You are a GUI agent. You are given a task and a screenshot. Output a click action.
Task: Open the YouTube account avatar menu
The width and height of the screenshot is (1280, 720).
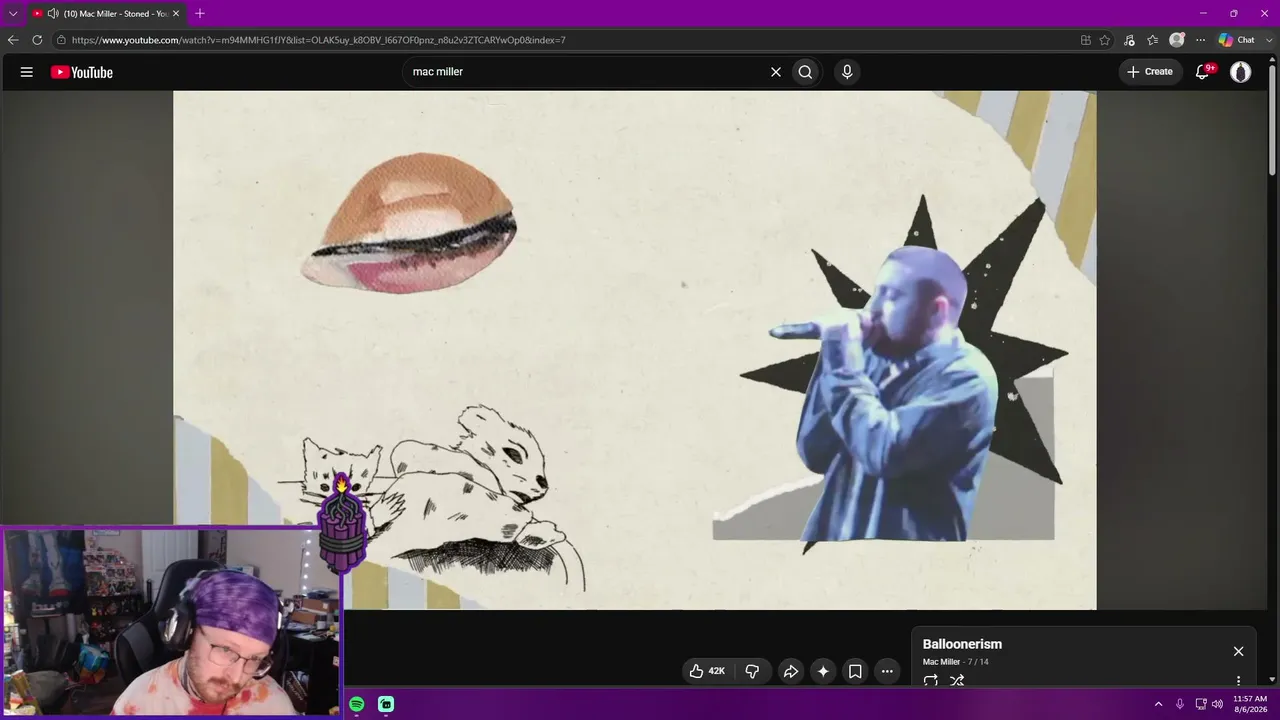click(x=1240, y=72)
